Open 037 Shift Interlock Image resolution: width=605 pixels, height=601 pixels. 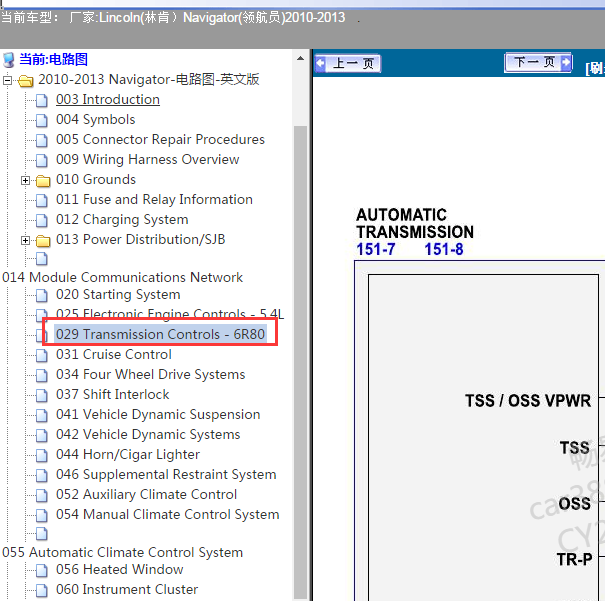112,395
